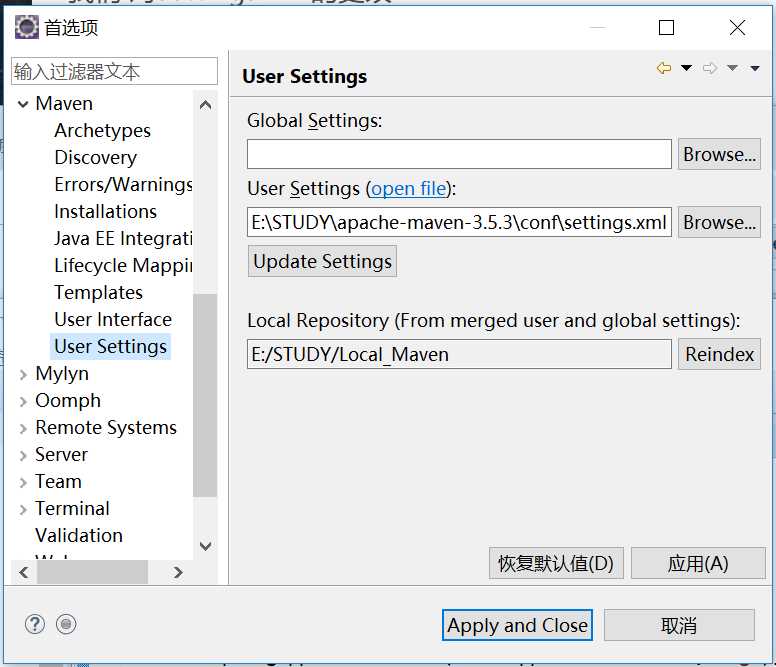776x667 pixels.
Task: Open the back history dropdown arrow
Action: coord(686,68)
